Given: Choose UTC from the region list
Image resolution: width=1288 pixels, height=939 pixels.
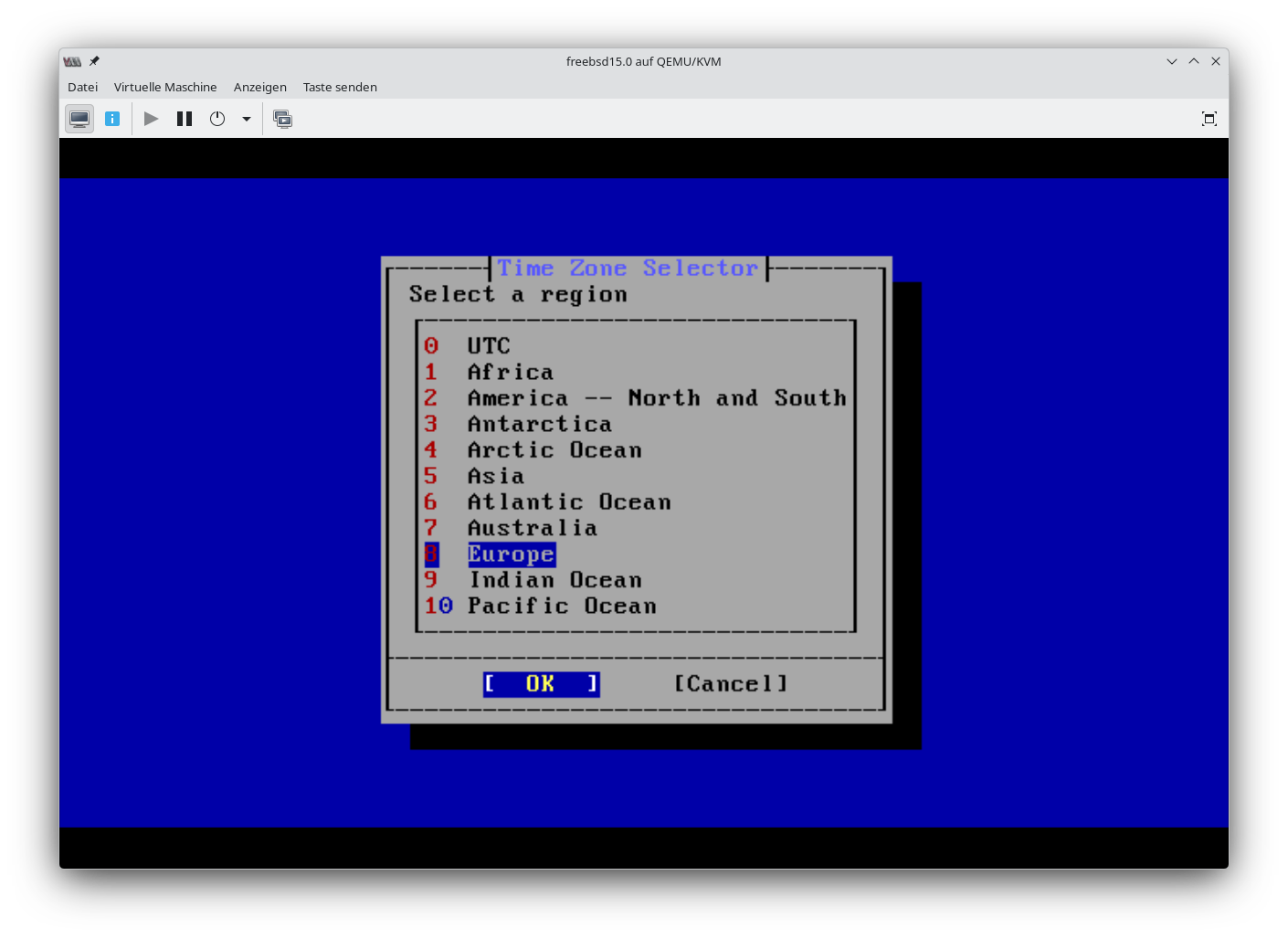Looking at the screenshot, I should pos(489,346).
